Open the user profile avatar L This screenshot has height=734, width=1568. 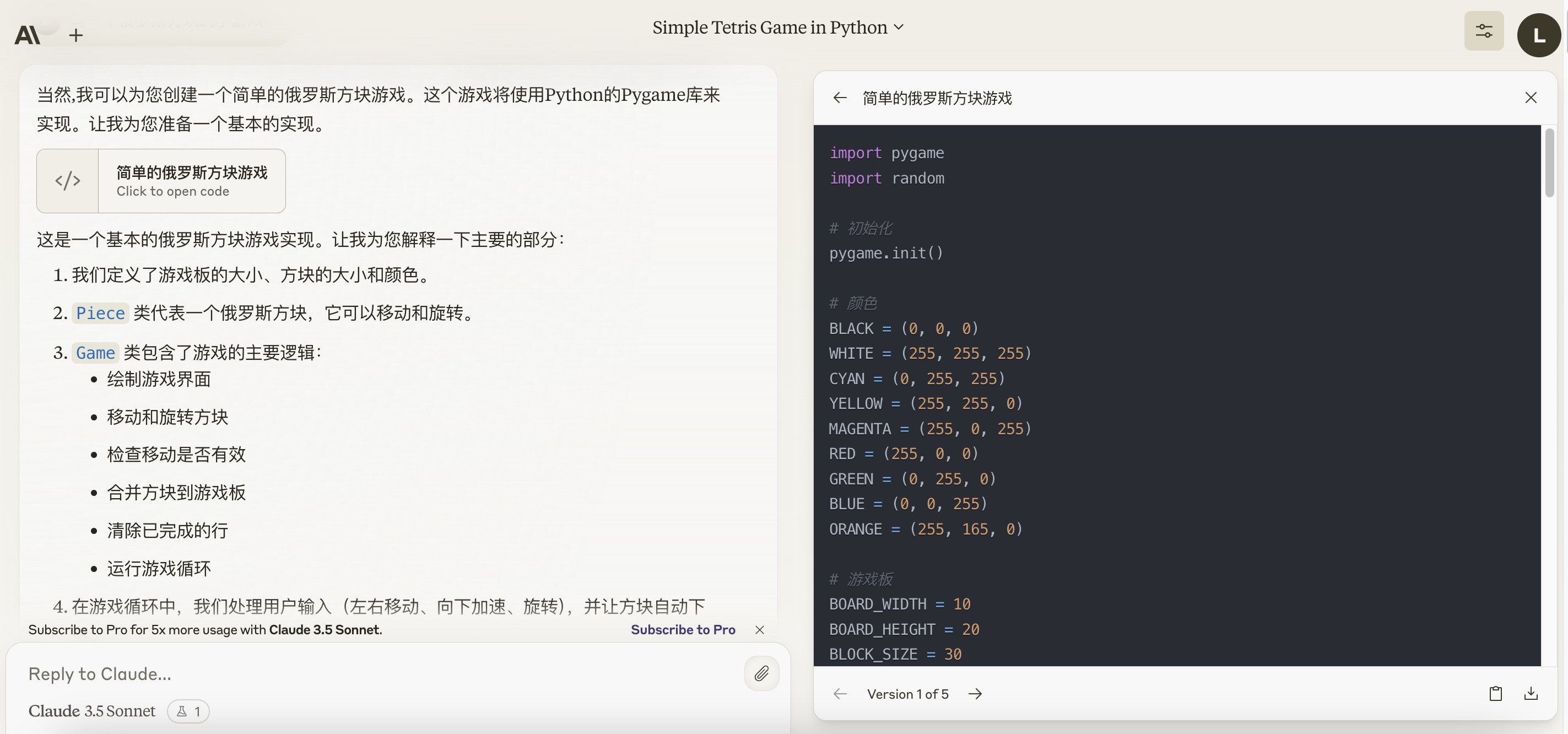1538,35
